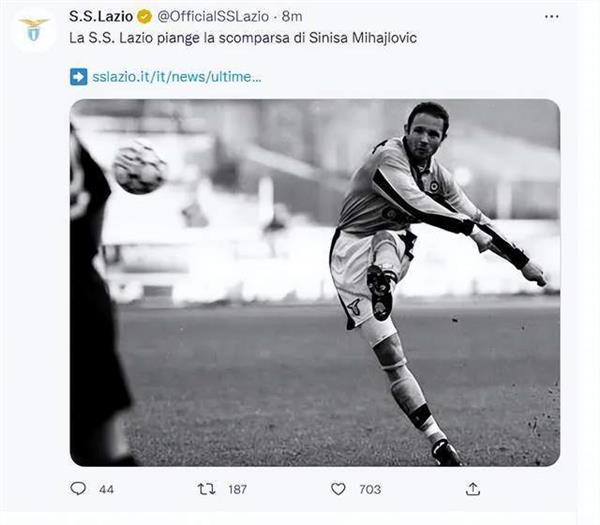The width and height of the screenshot is (600, 525).
Task: Open the tweet via the 8m timestamp
Action: click(291, 17)
